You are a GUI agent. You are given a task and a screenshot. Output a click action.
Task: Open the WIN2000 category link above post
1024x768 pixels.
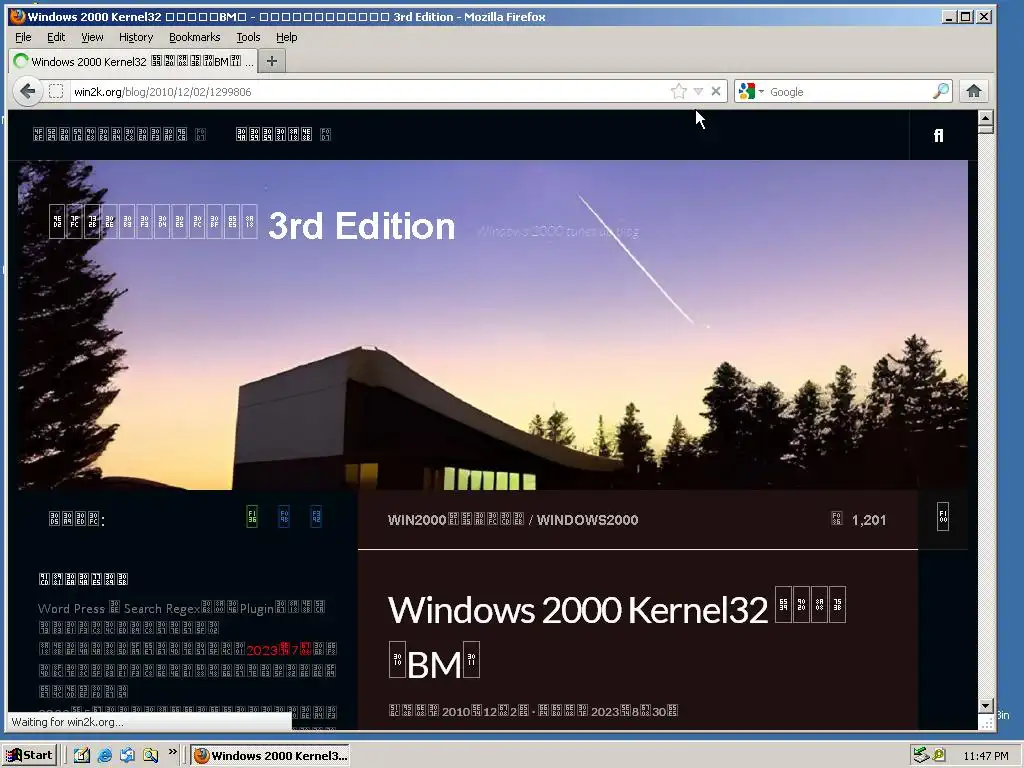[x=456, y=520]
